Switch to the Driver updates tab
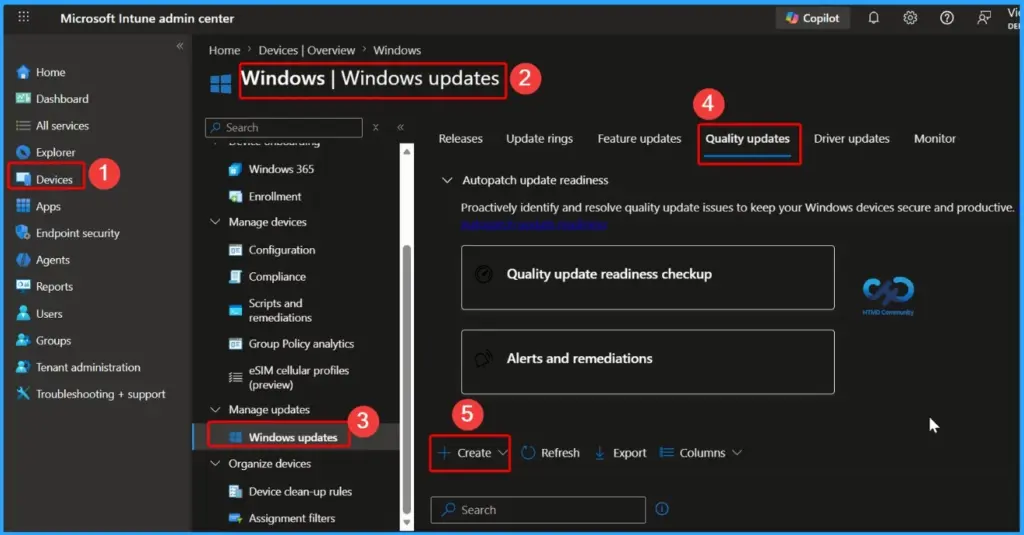The image size is (1024, 535). tap(852, 138)
